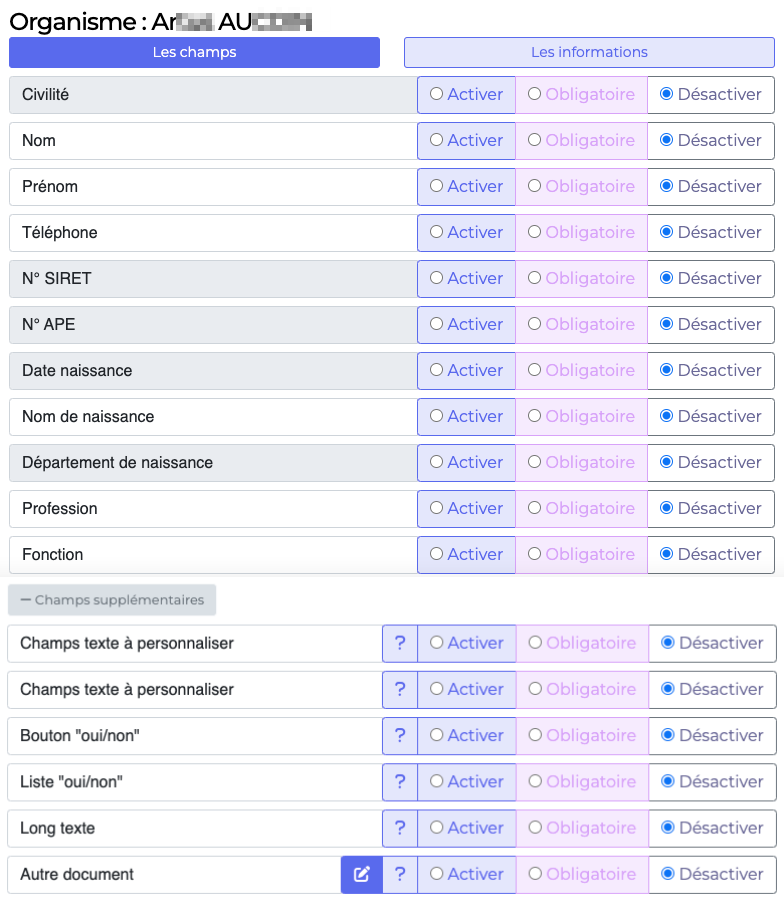This screenshot has height=906, width=784.
Task: Collapse the Champs supplémentaires section
Action: (112, 600)
